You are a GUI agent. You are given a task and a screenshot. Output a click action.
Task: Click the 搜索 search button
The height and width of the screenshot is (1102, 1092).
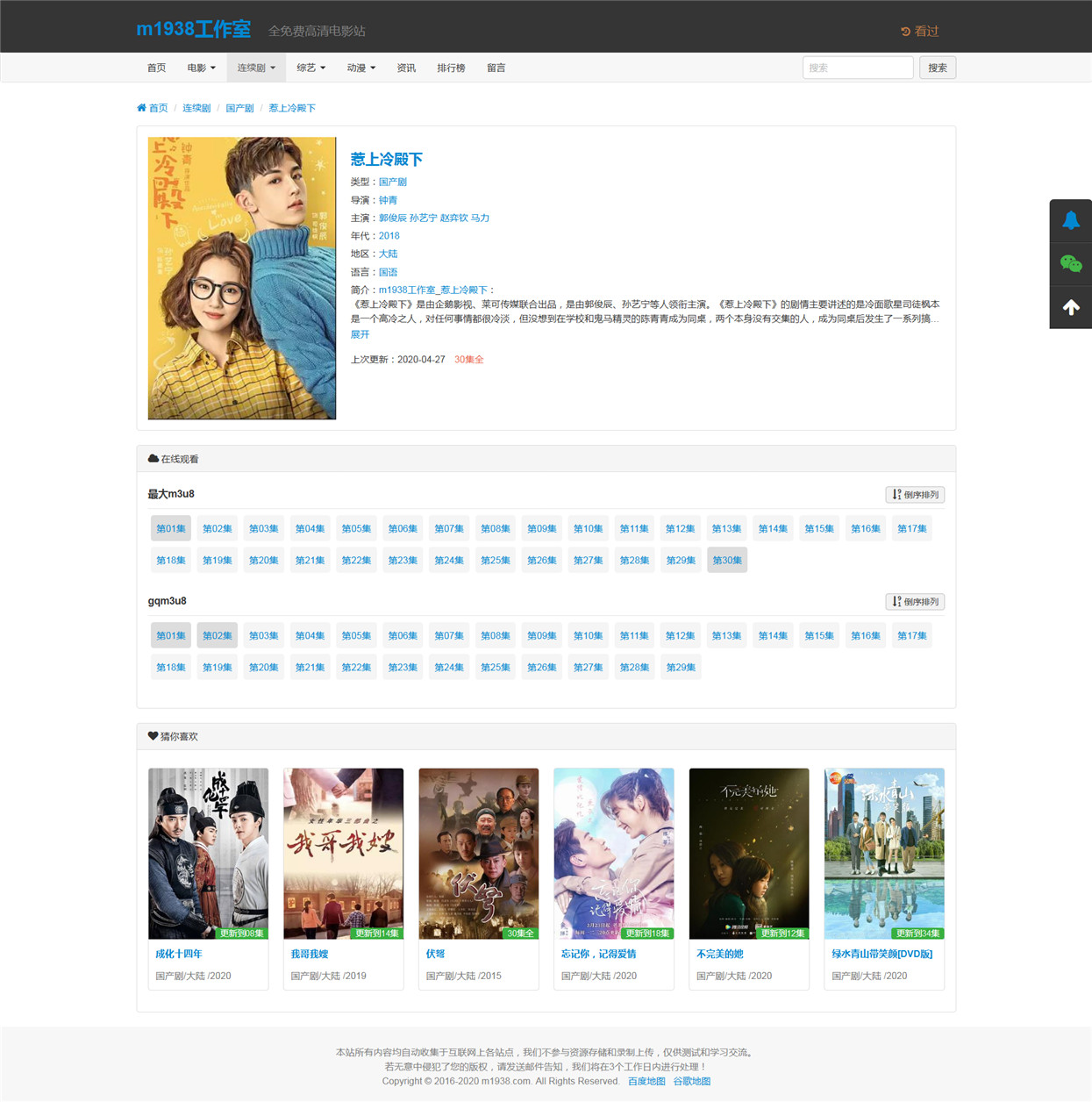click(938, 68)
